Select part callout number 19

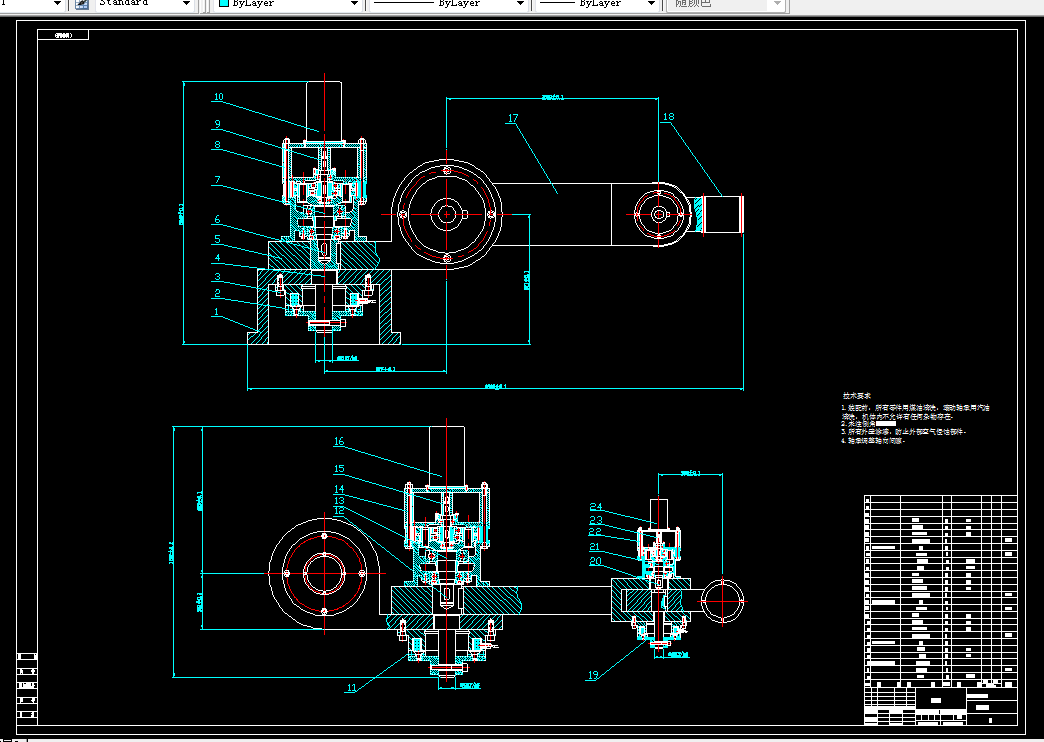tap(593, 676)
